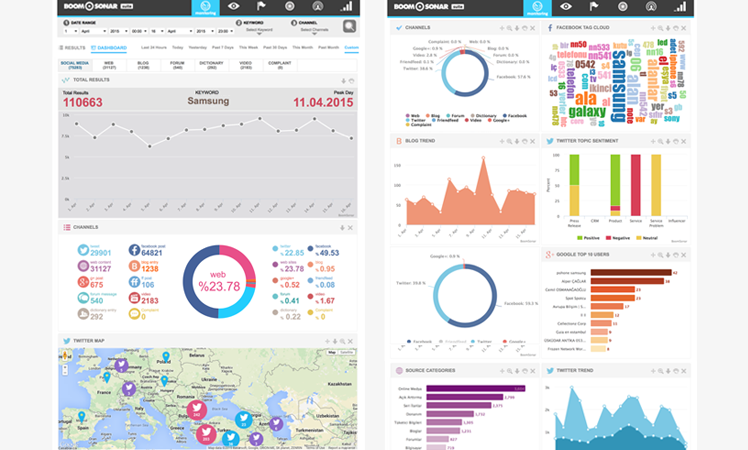
Task: Click the Google+ post channel icon (675)
Action: point(83,282)
